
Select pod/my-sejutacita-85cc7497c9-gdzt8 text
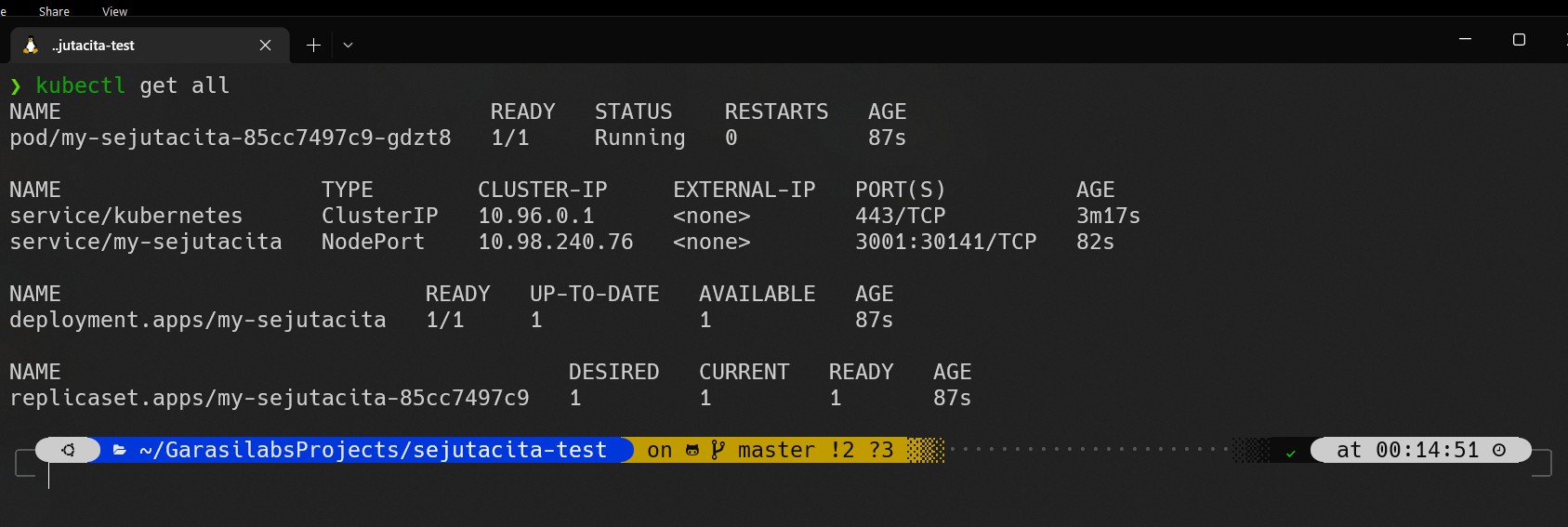(x=231, y=138)
